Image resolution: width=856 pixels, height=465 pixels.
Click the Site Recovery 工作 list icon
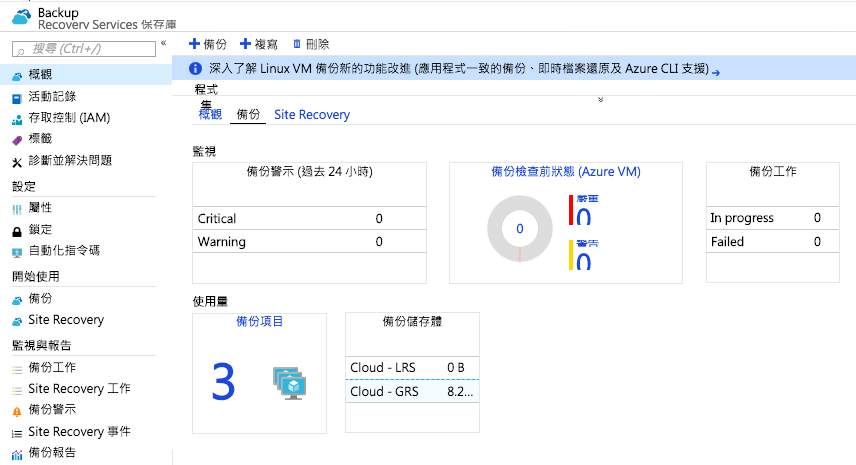(x=17, y=391)
